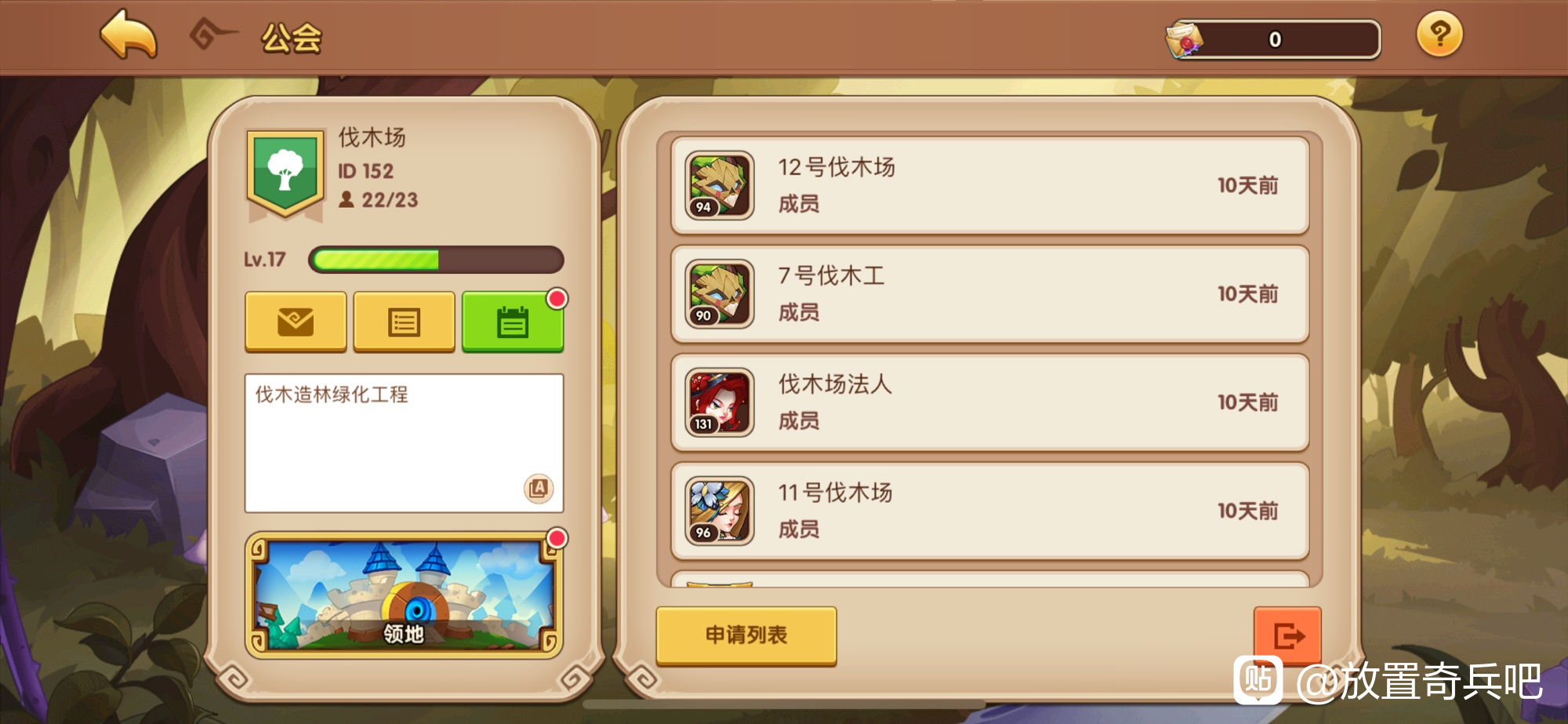The height and width of the screenshot is (724, 1568).
Task: Open the help question mark icon
Action: point(1439,35)
